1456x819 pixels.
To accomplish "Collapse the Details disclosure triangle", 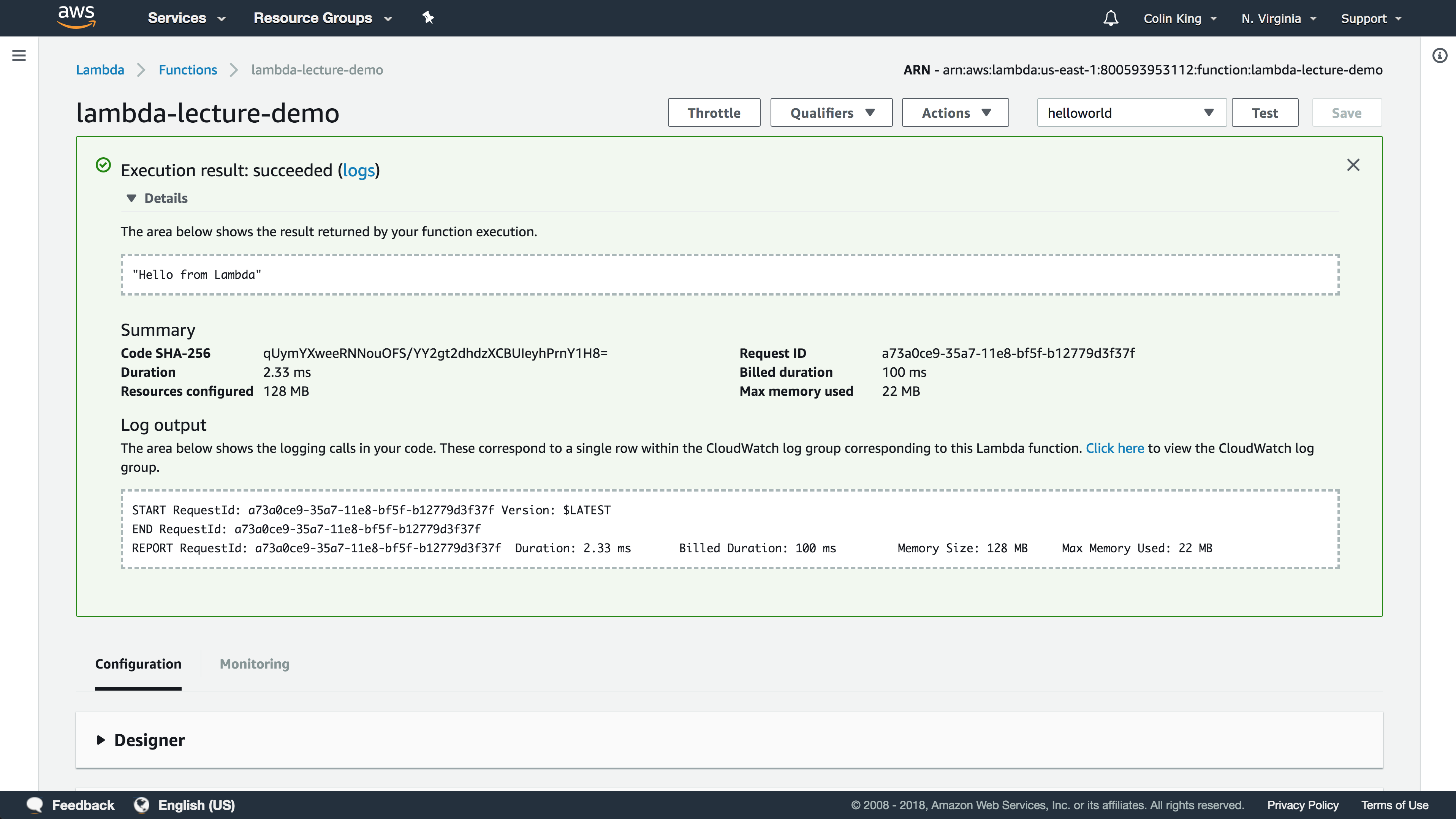I will click(131, 198).
